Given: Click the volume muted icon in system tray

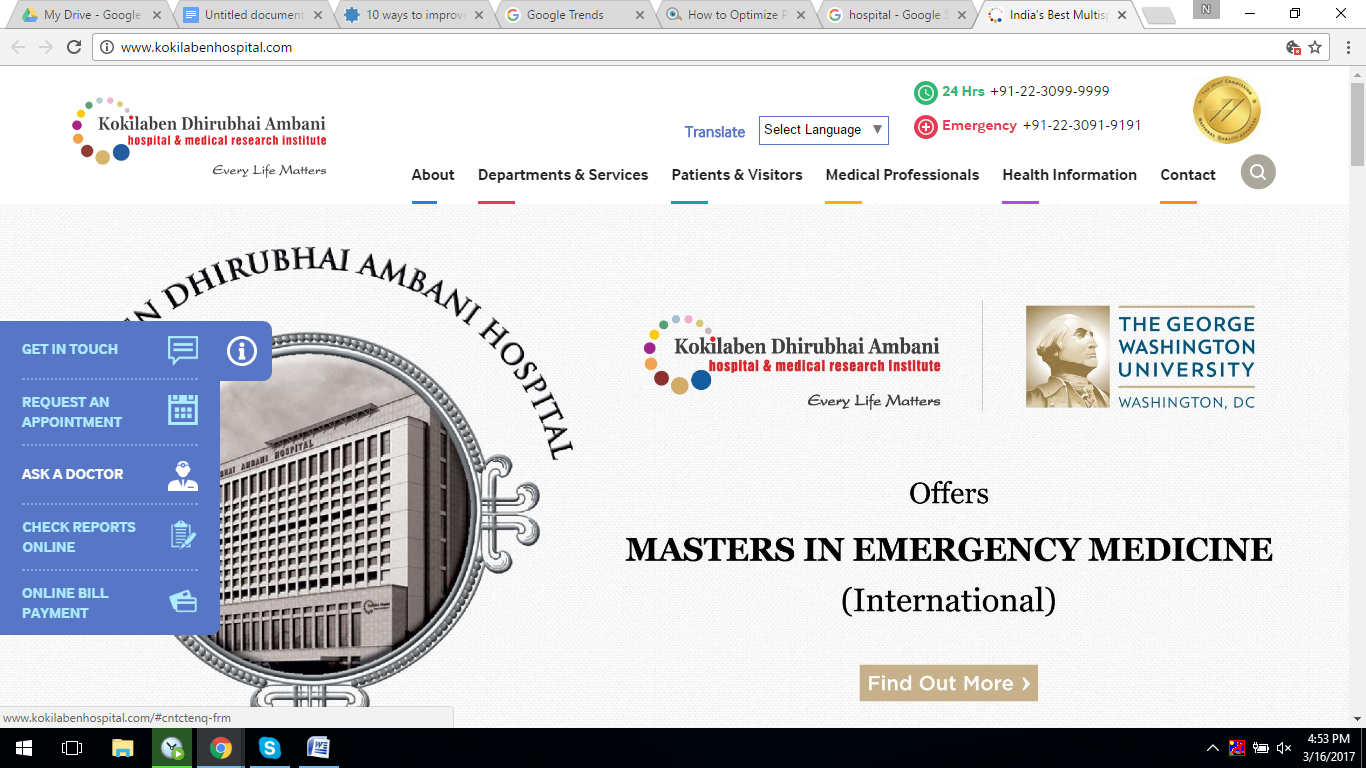Looking at the screenshot, I should tap(1284, 748).
